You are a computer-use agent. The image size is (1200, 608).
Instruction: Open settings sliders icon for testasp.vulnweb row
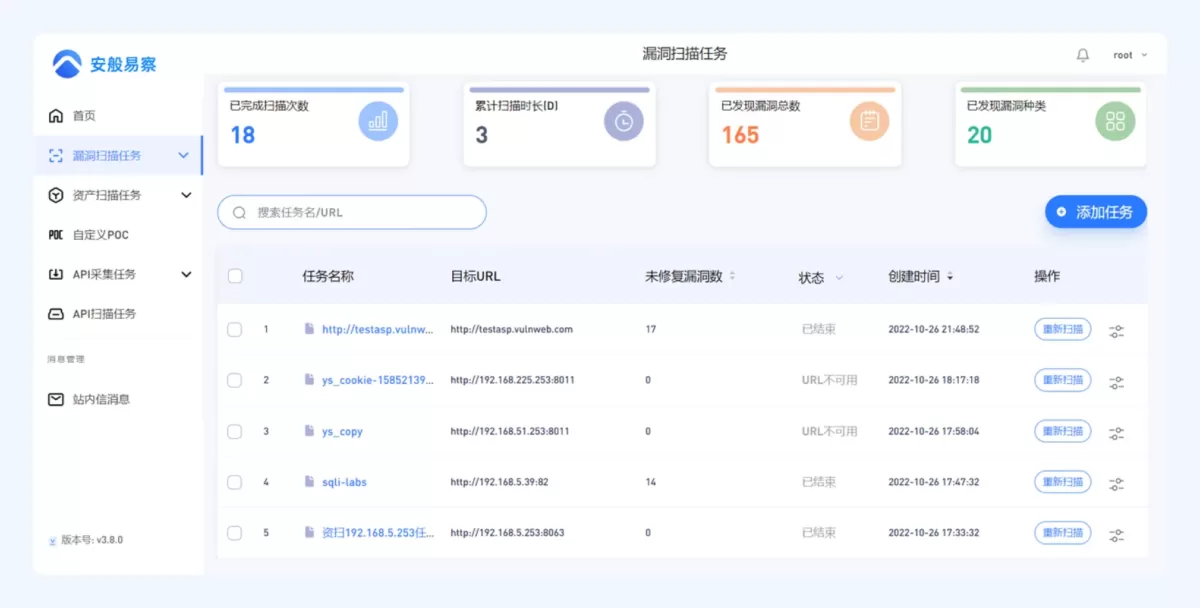point(1117,331)
